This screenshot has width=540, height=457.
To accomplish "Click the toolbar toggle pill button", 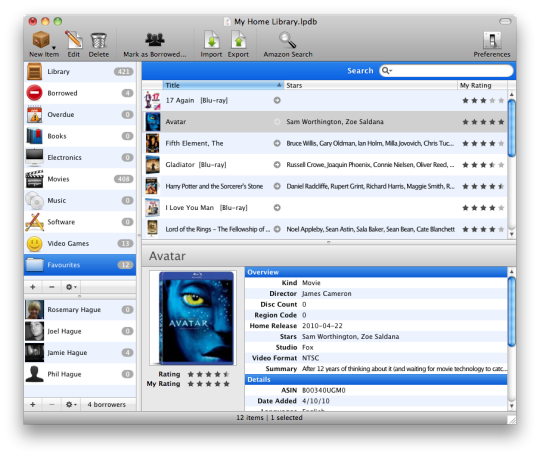I will (x=505, y=22).
